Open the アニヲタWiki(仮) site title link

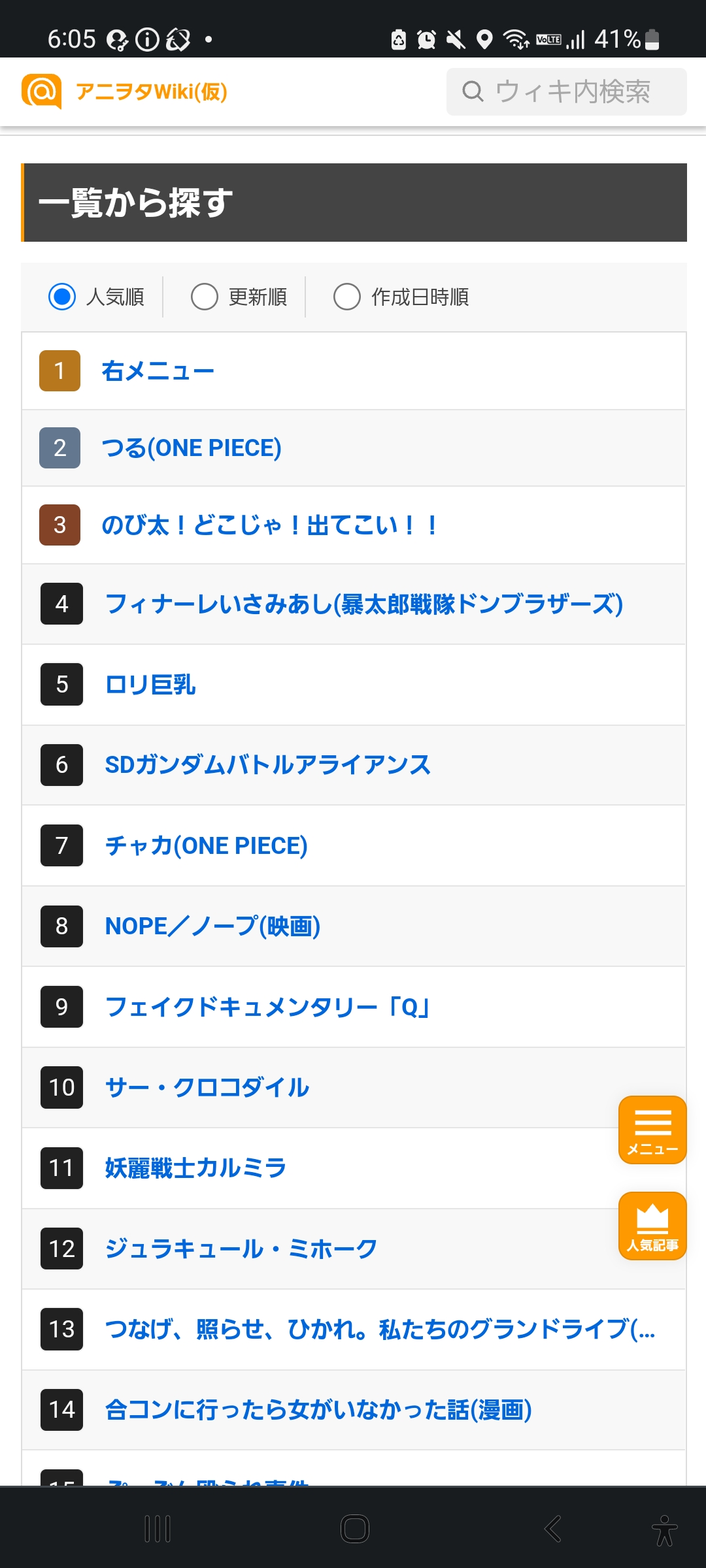(152, 91)
